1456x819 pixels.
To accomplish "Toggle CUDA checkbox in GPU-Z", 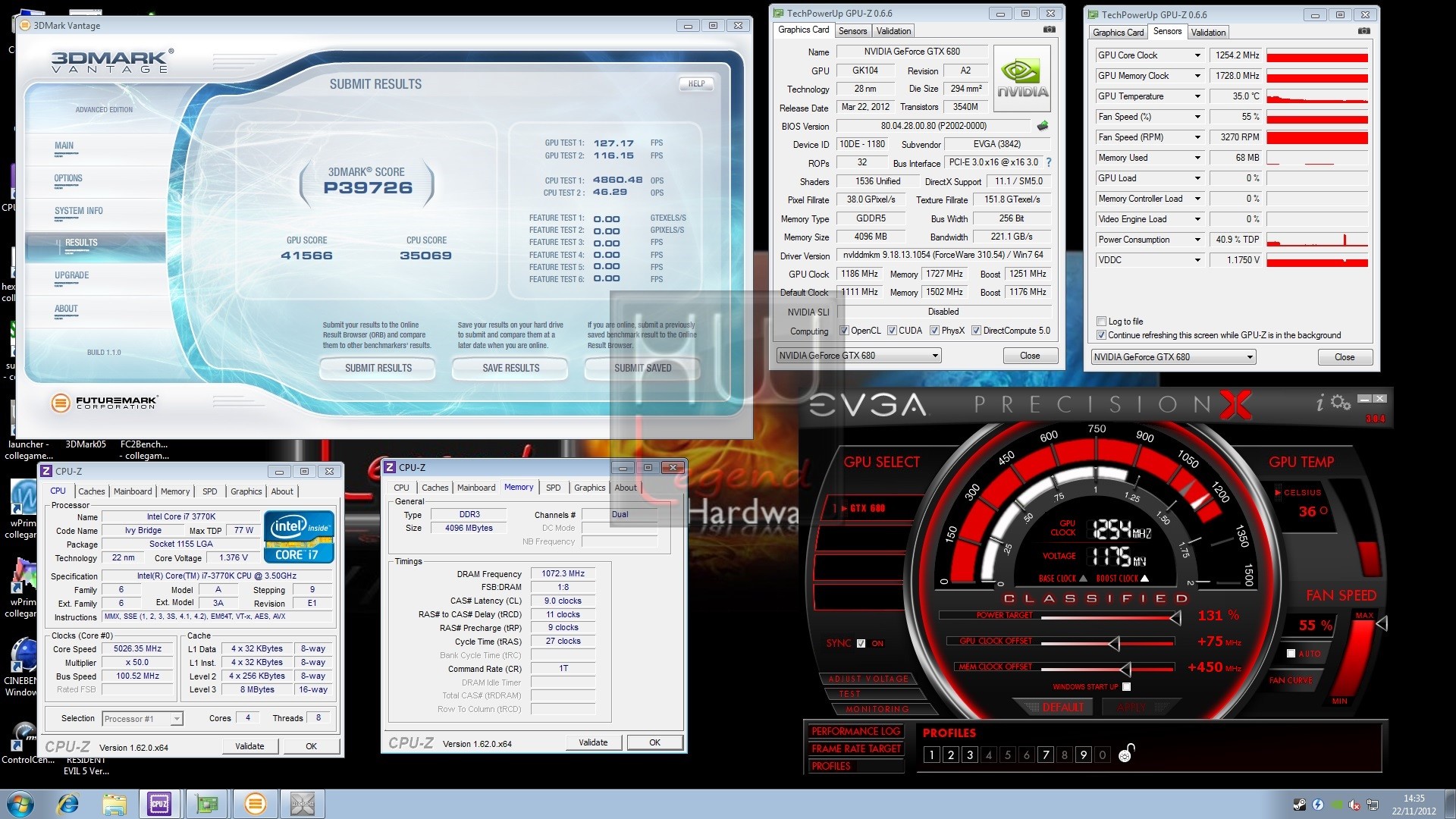I will (892, 331).
